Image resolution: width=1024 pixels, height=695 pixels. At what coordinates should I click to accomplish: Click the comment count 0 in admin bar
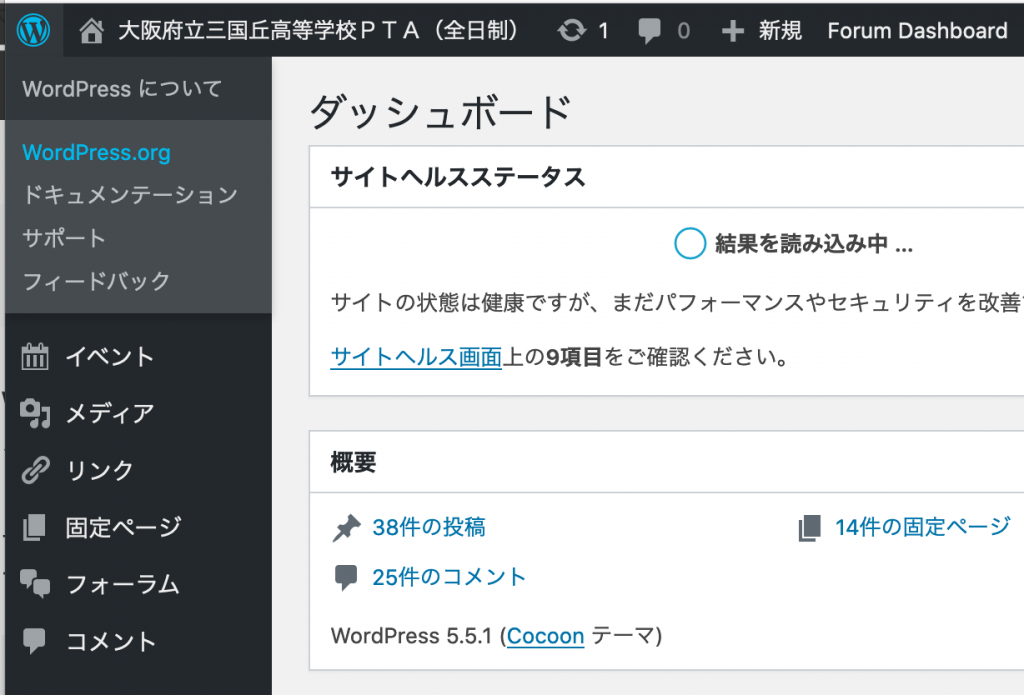coord(683,31)
